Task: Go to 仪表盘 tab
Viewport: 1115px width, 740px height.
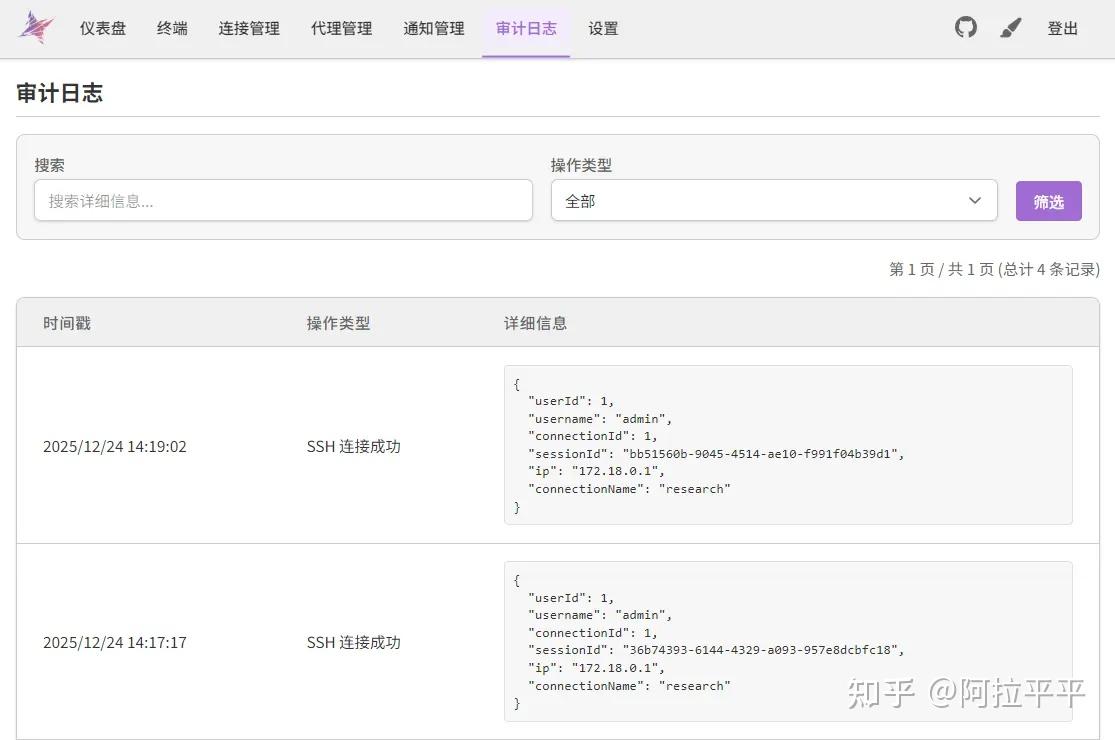Action: (102, 28)
